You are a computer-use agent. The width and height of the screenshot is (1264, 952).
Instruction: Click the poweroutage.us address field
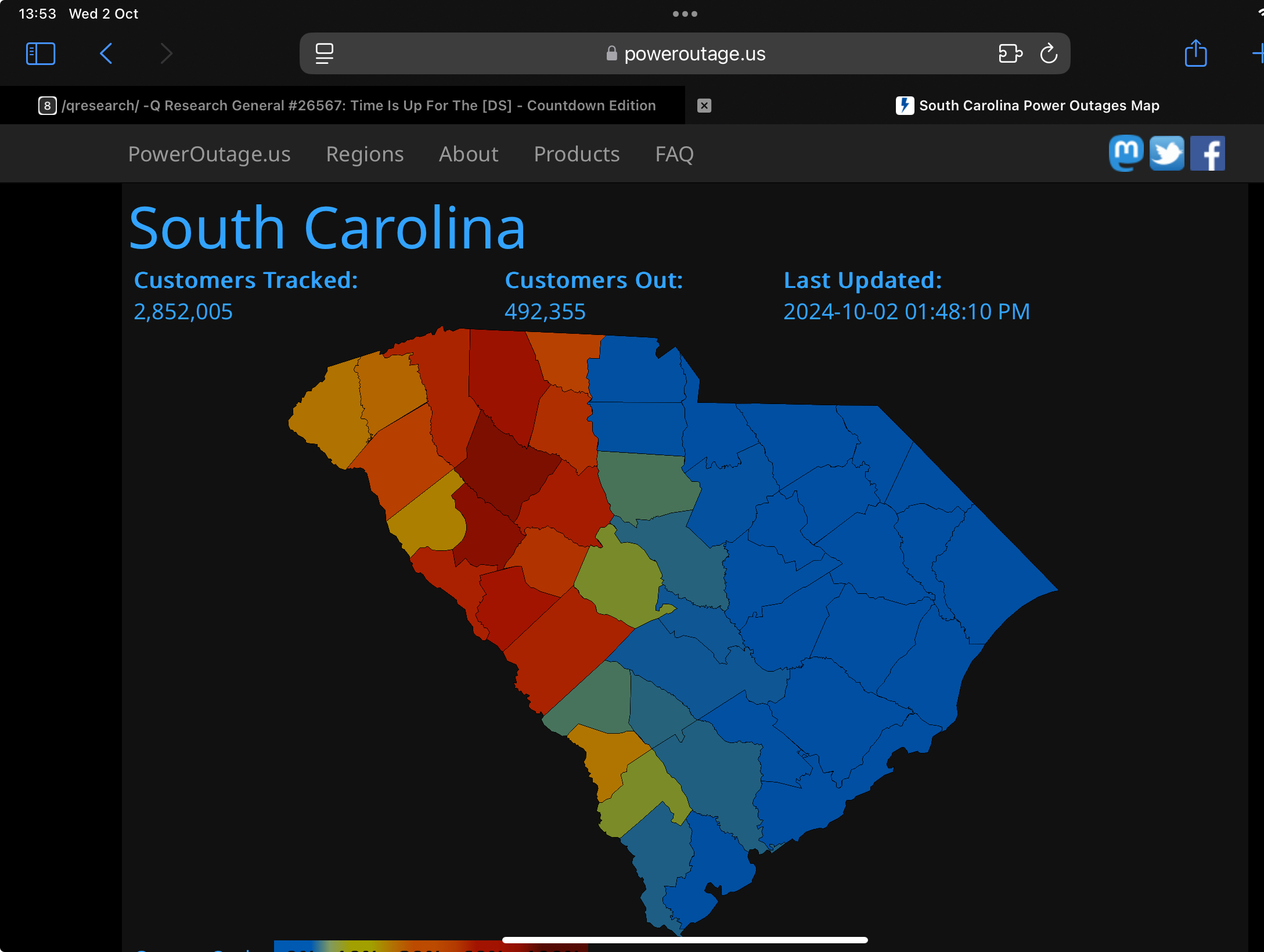tap(685, 53)
